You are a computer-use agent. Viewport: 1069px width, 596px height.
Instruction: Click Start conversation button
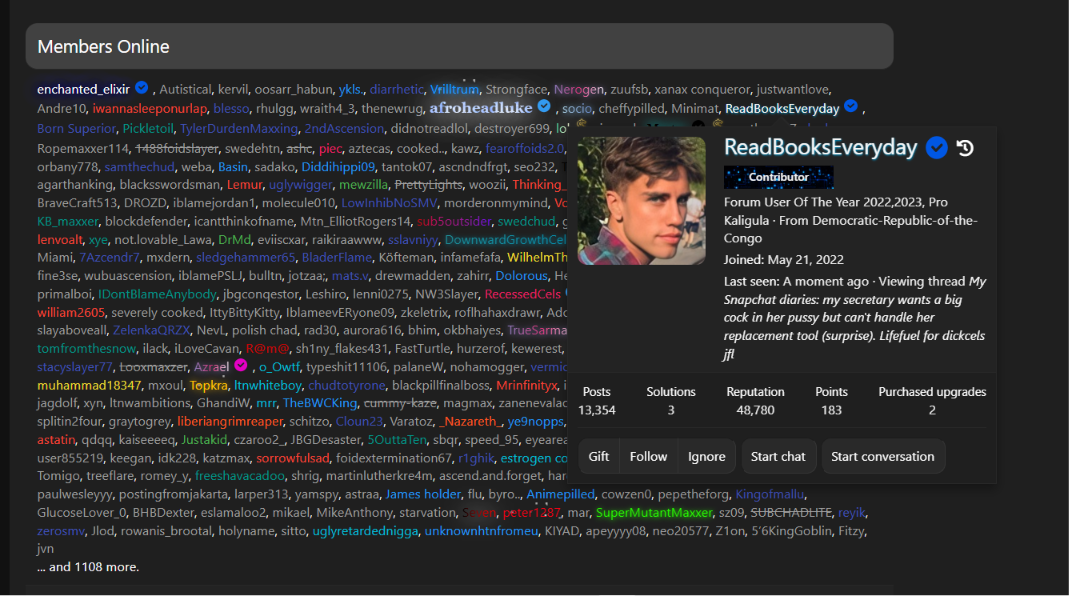coord(883,457)
